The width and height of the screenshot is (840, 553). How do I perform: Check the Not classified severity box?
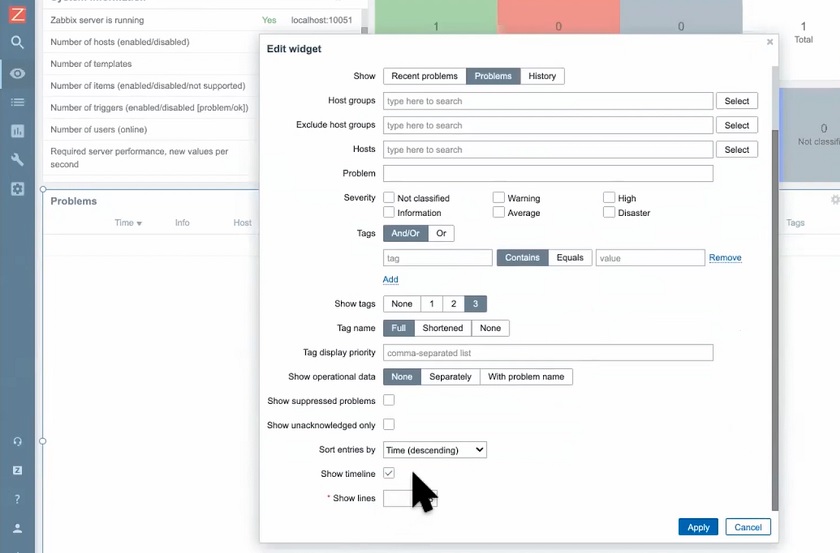[x=389, y=197]
